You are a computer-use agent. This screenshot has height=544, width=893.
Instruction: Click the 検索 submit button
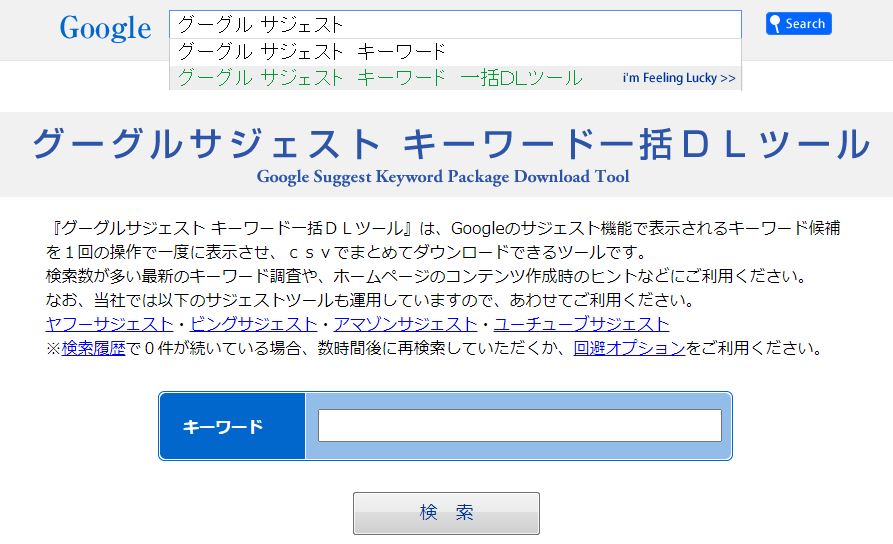tap(446, 513)
